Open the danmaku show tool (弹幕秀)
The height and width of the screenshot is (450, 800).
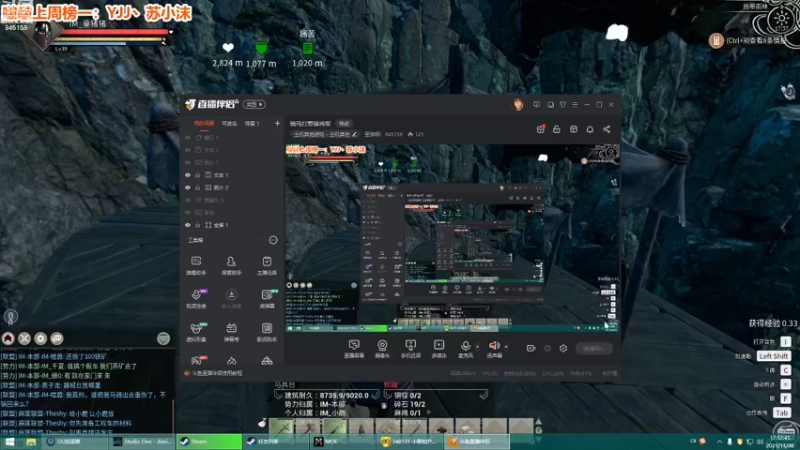[x=231, y=332]
